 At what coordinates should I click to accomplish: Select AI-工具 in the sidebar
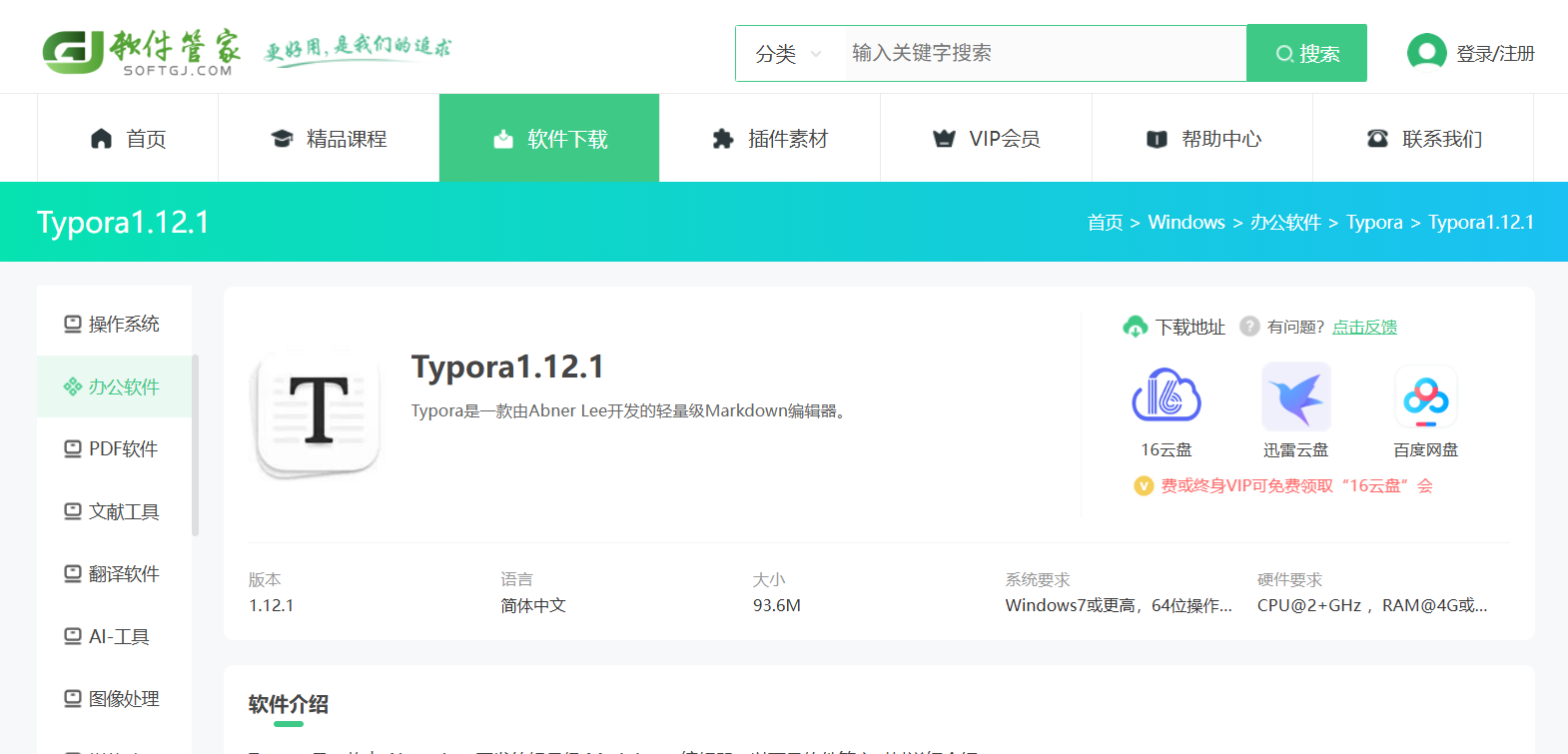point(114,636)
